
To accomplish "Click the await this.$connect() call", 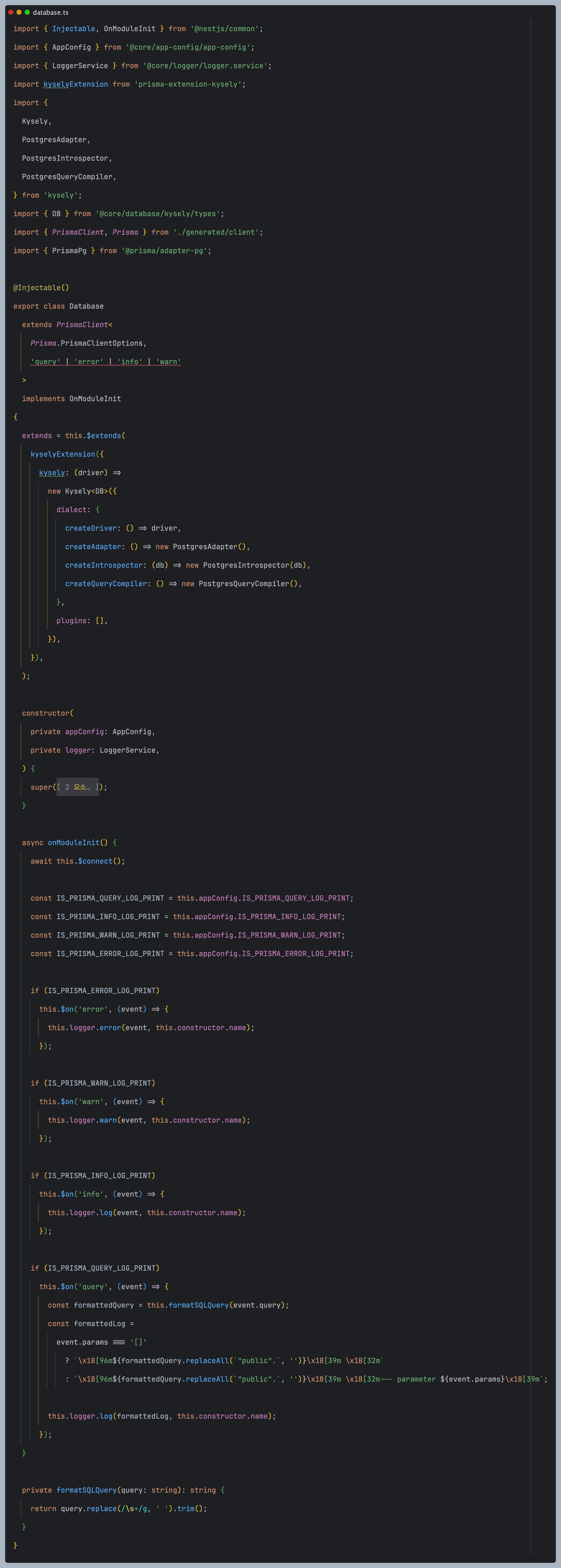I will [x=78, y=861].
